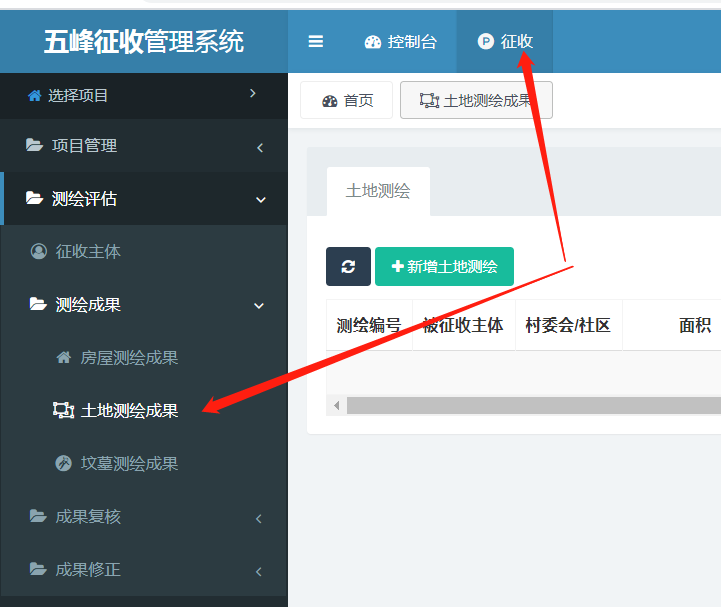Click the 新增土地测绘 button
Image resolution: width=721 pixels, height=607 pixels.
click(x=444, y=266)
